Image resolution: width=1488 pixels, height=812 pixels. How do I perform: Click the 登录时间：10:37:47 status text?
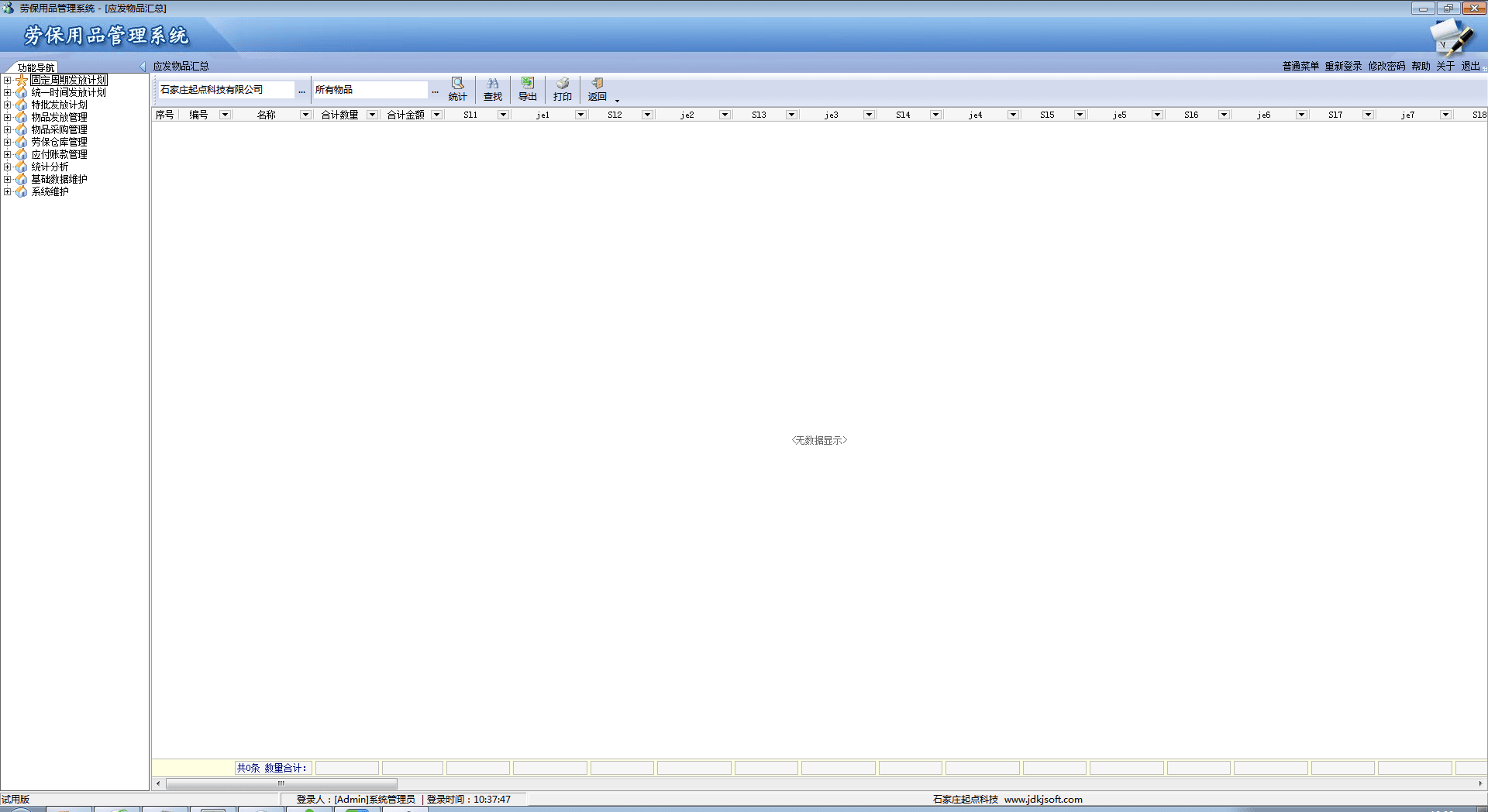click(468, 800)
